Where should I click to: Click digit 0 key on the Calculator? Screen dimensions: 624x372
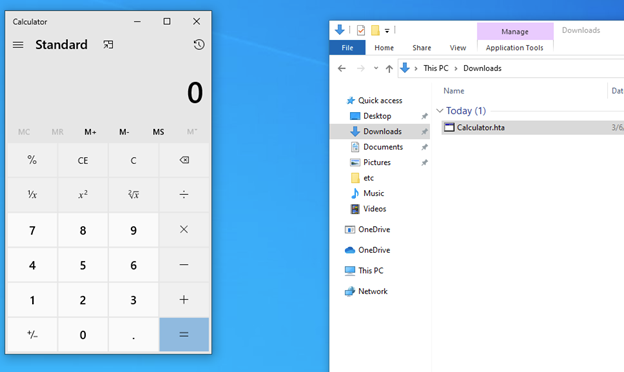83,335
